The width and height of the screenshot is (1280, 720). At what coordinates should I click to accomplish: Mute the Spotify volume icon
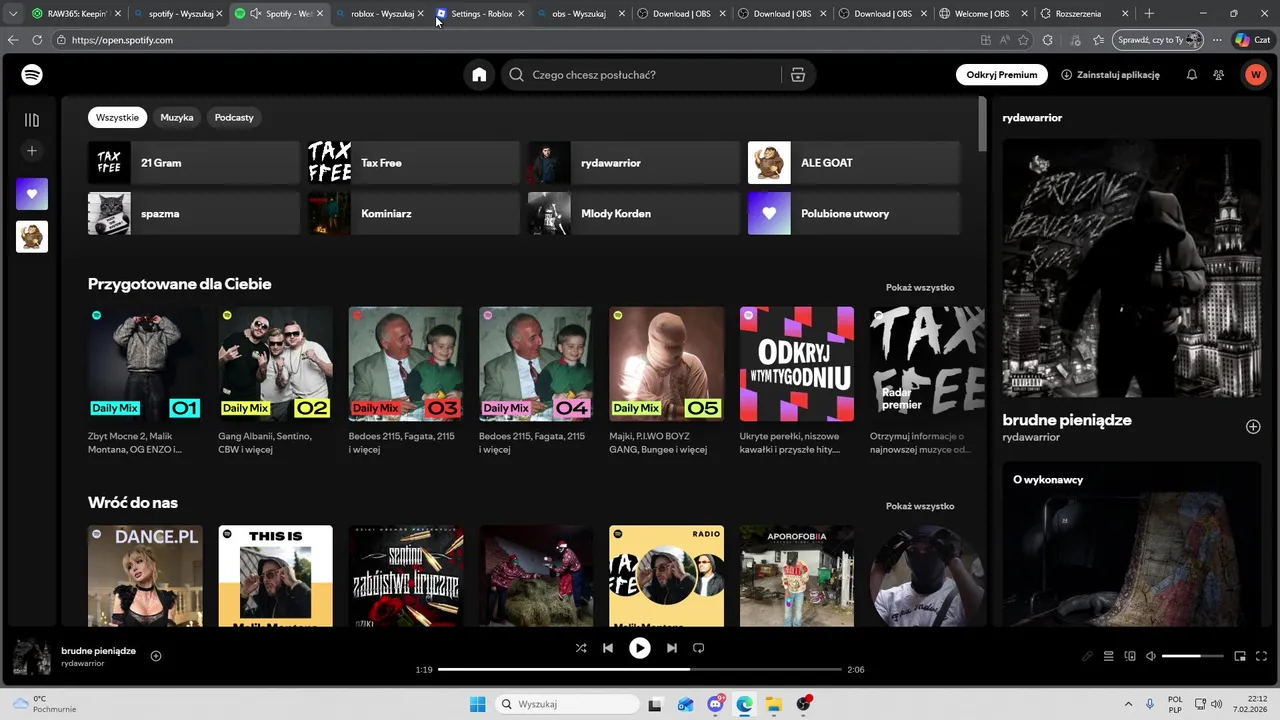1151,656
